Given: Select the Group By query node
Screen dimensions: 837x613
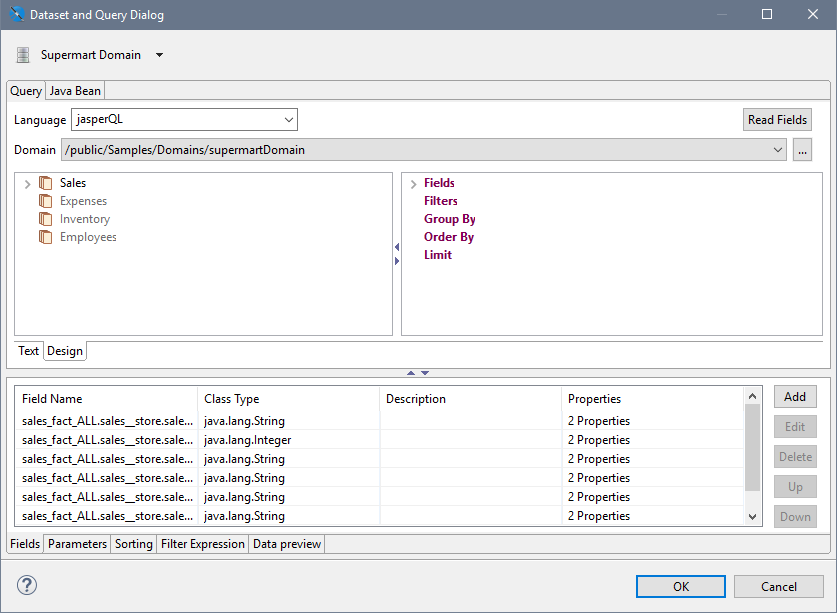Looking at the screenshot, I should pos(449,219).
